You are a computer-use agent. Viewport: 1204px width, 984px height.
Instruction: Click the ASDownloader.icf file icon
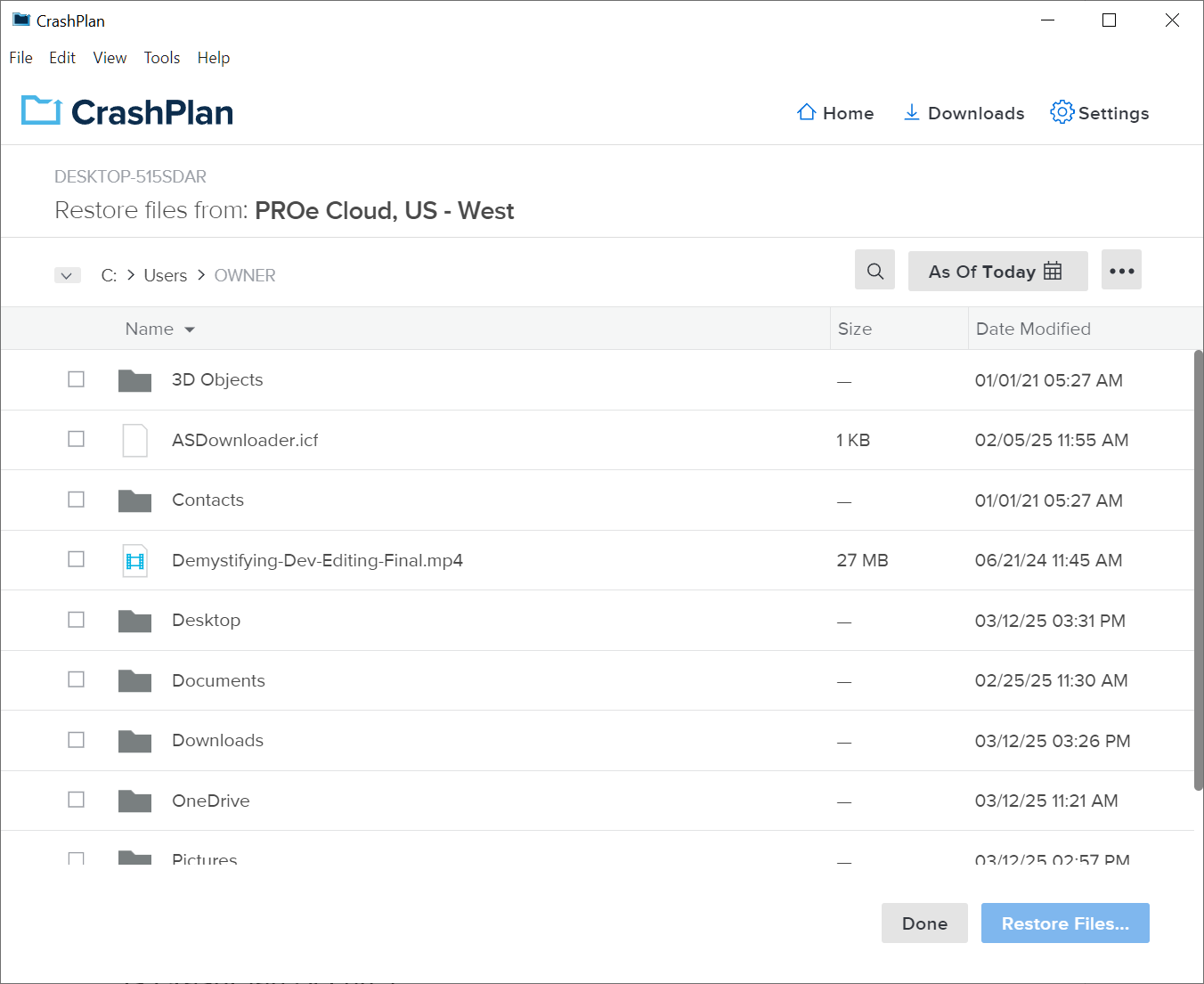click(134, 440)
